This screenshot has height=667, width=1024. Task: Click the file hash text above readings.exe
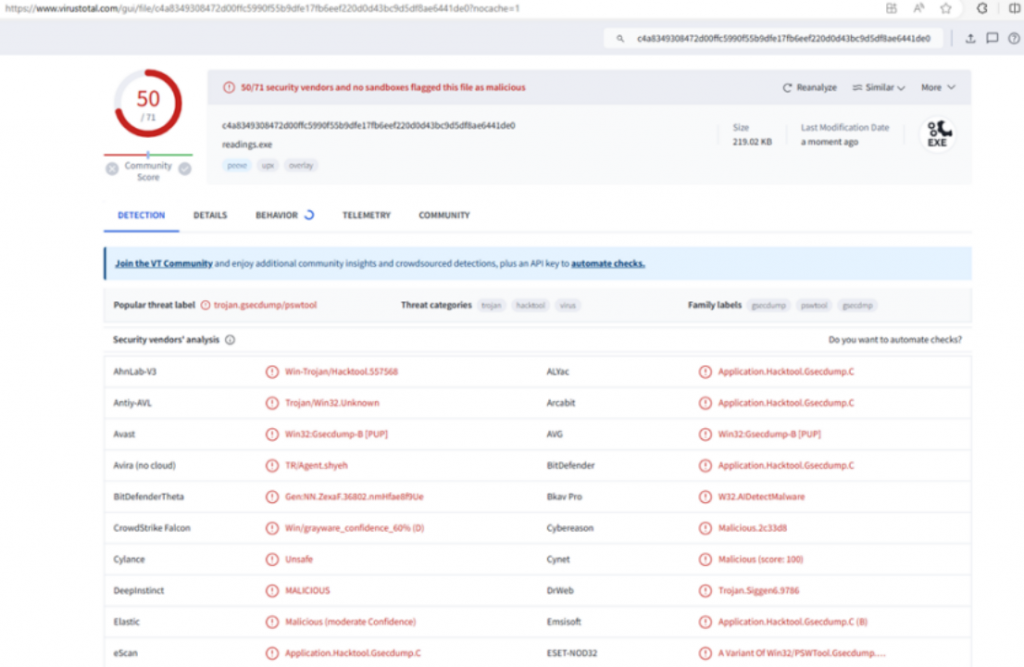368,125
